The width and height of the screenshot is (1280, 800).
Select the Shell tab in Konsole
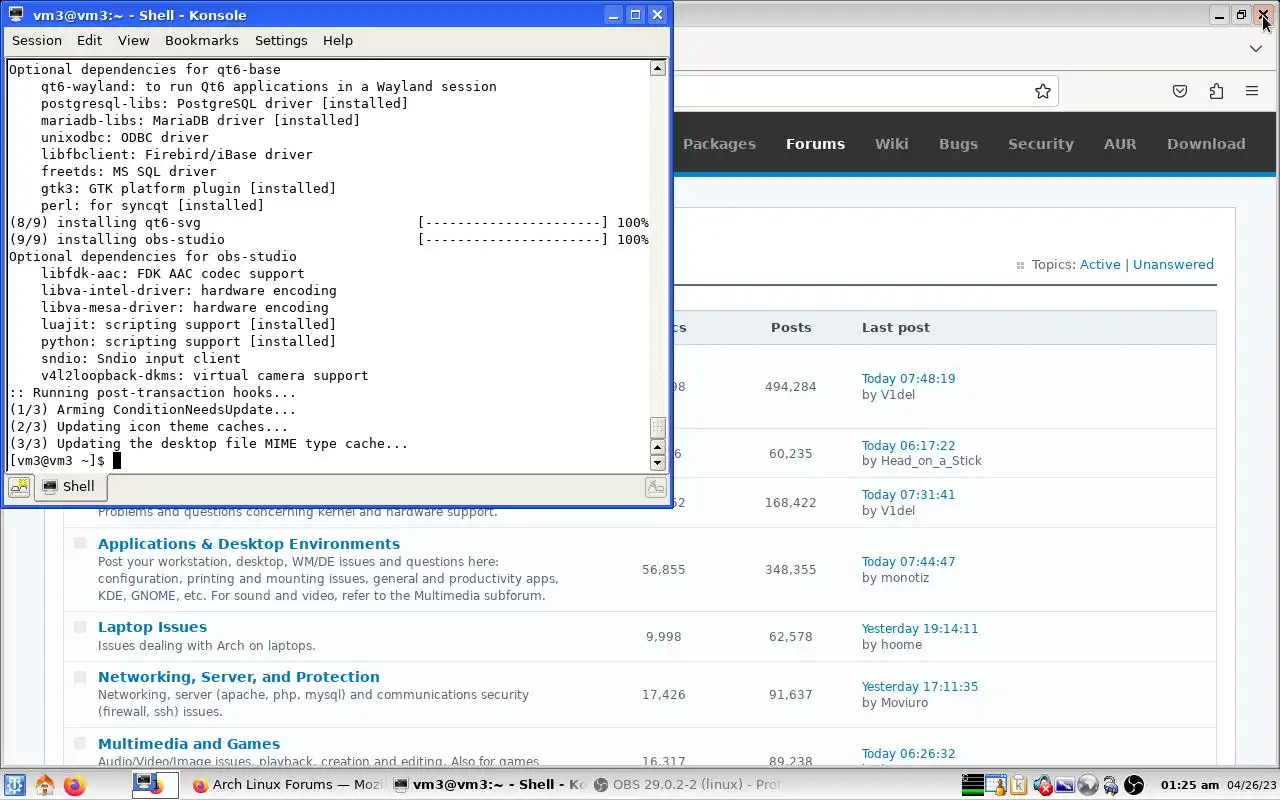70,487
